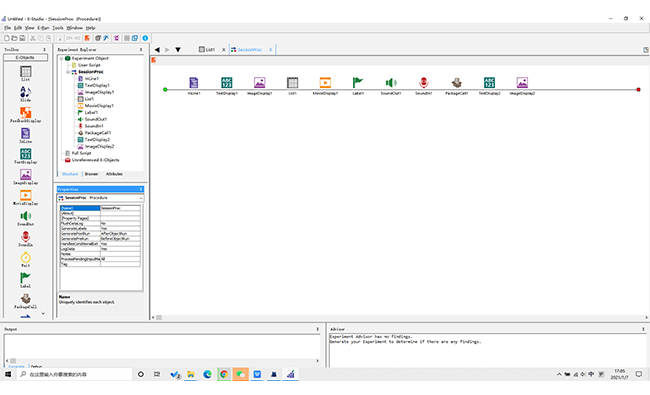Collapse the SessionProc tree node
Image resolution: width=650 pixels, height=395 pixels.
[x=68, y=72]
